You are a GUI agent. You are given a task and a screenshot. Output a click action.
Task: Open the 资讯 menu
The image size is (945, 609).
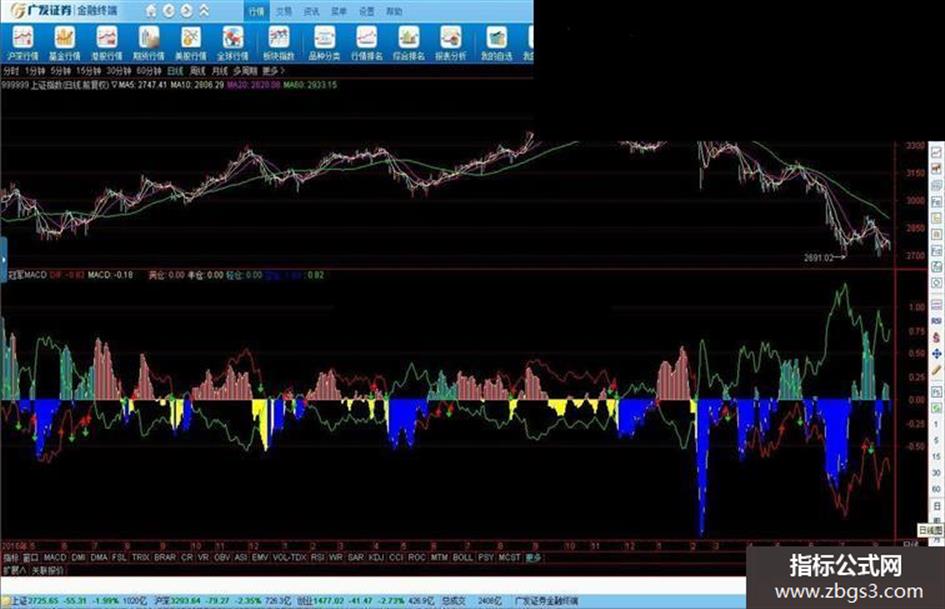(312, 11)
